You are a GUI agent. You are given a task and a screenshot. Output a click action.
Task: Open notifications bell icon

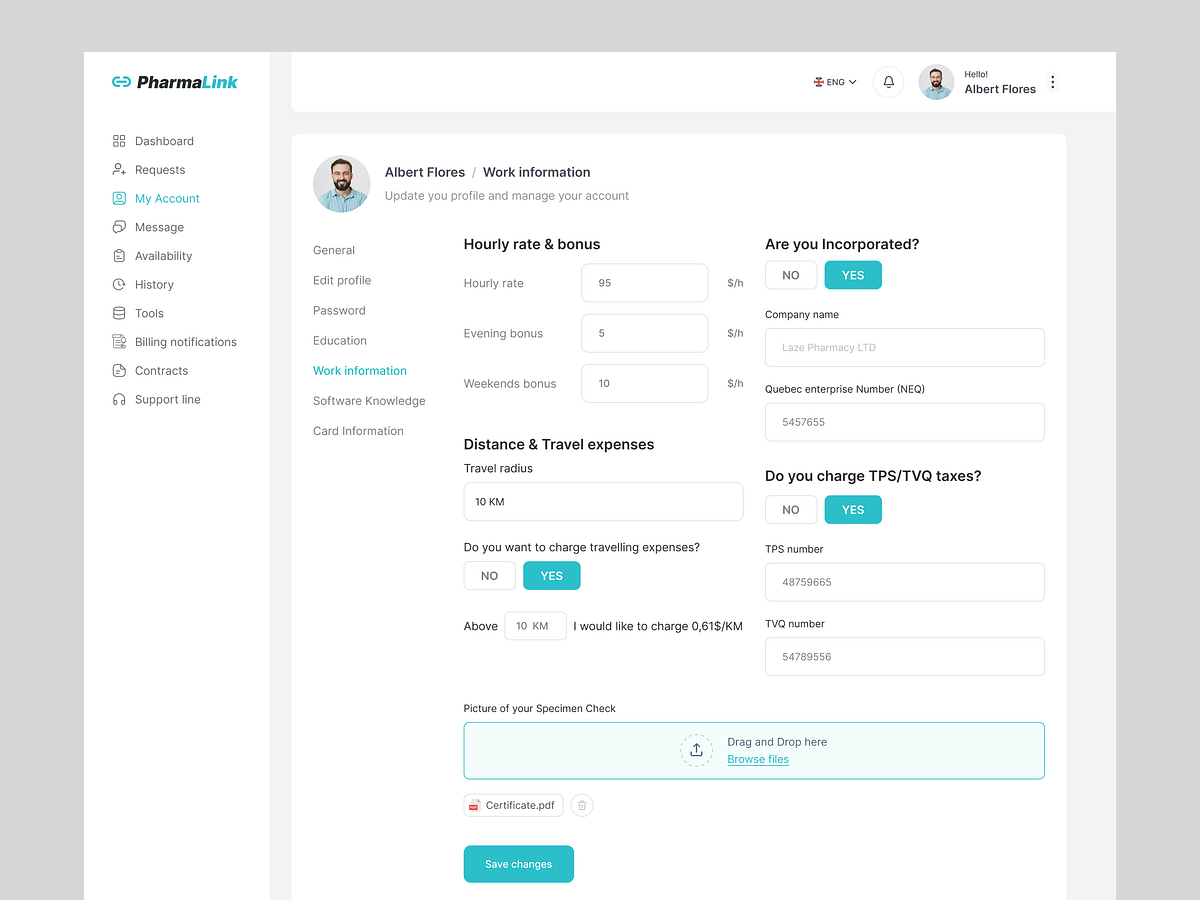click(888, 82)
